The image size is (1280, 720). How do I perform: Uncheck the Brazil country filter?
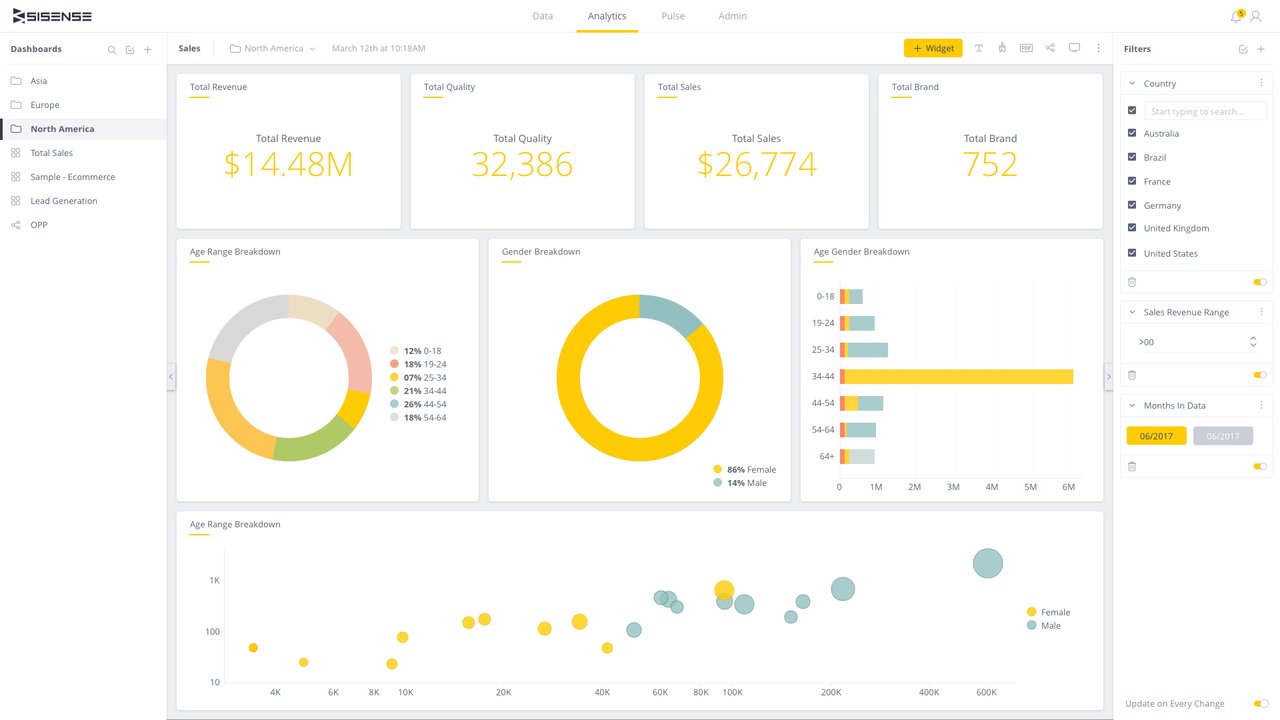1133,157
